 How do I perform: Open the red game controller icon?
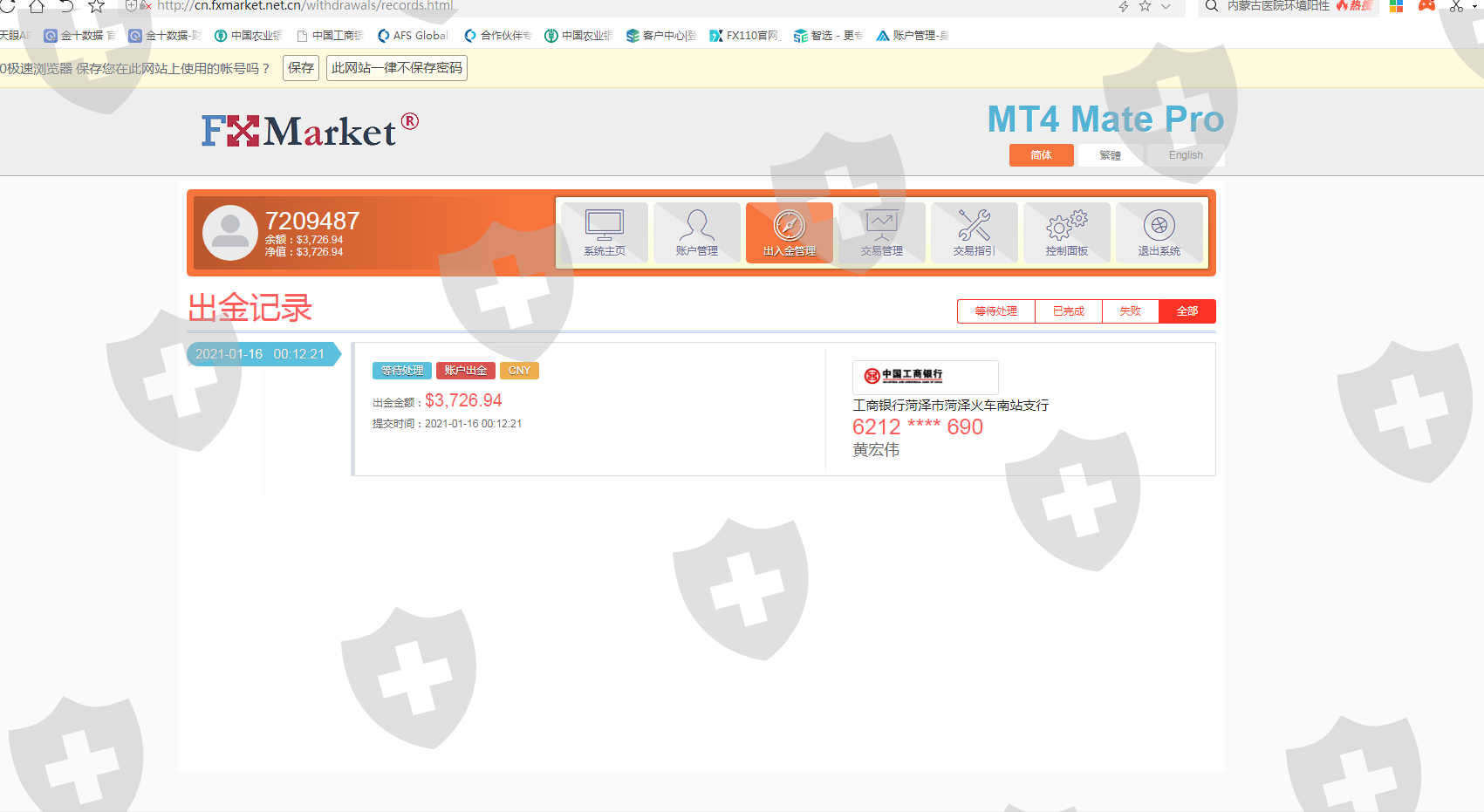click(x=1427, y=6)
